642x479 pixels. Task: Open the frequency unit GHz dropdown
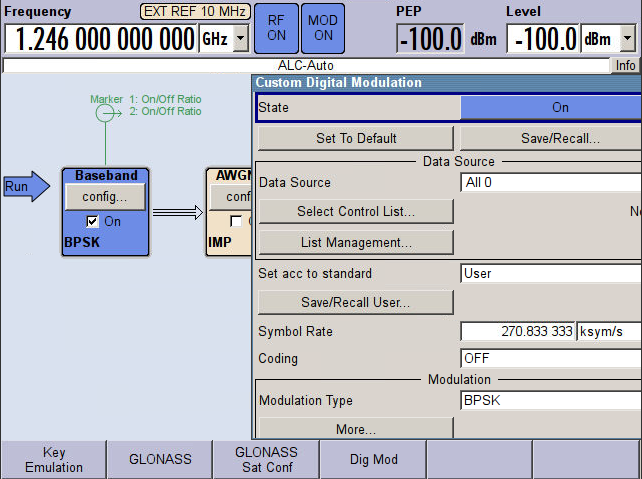[240, 40]
